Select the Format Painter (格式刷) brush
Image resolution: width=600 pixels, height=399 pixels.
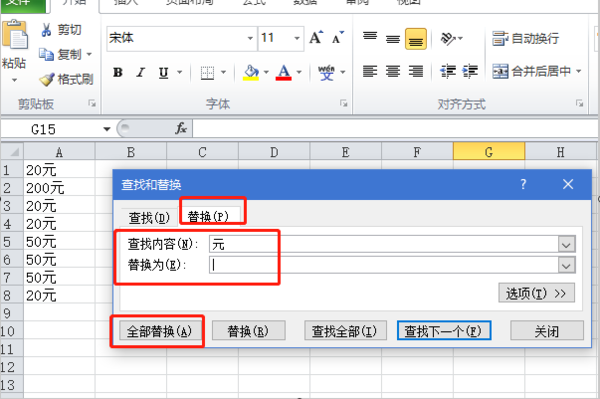[x=47, y=79]
